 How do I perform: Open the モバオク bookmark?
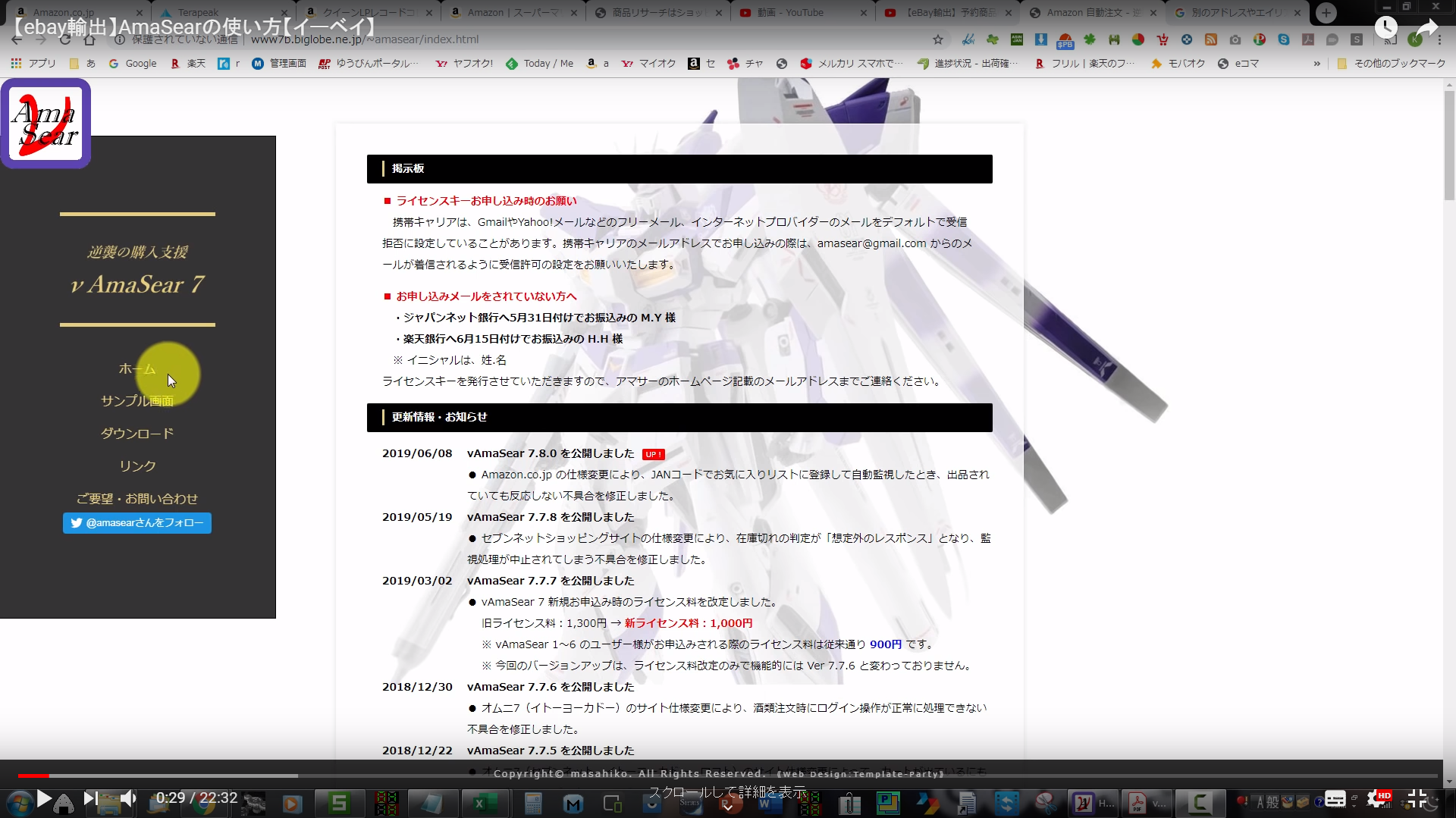point(1178,64)
